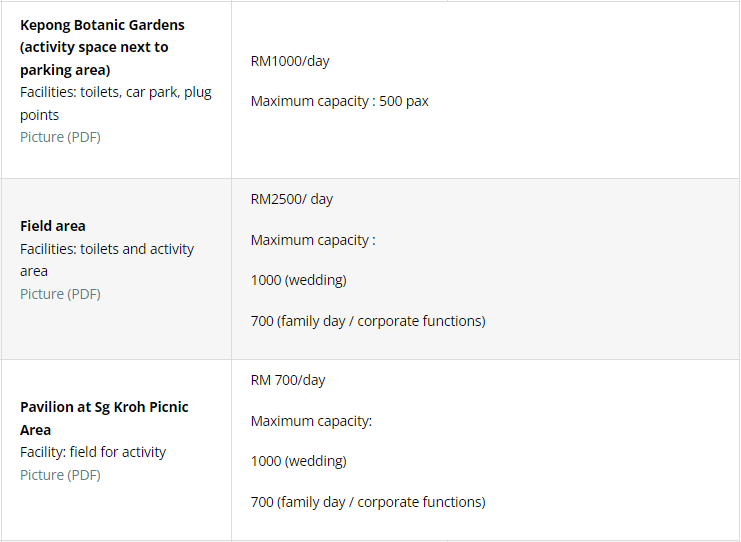Open Picture (PDF) link for Pavilion at Sg Kroh
This screenshot has width=741, height=542.
(60, 475)
